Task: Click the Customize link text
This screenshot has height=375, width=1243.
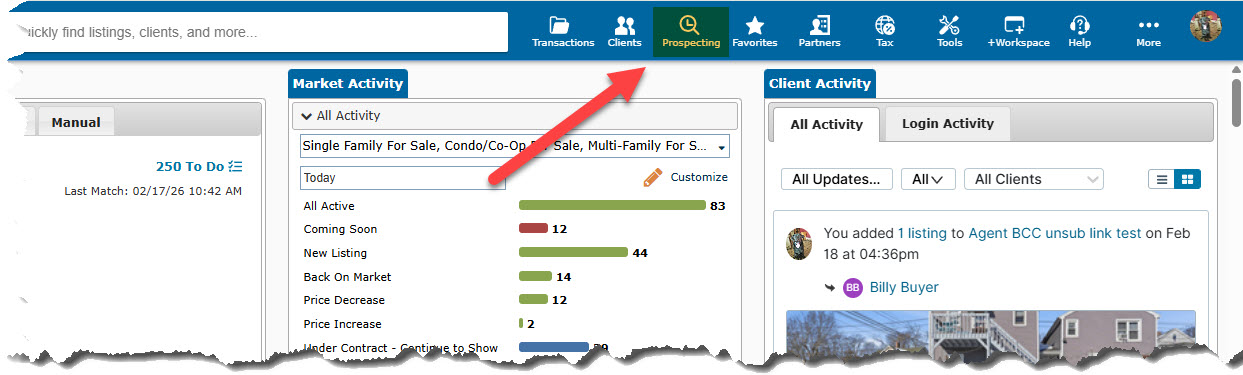Action: (x=699, y=177)
